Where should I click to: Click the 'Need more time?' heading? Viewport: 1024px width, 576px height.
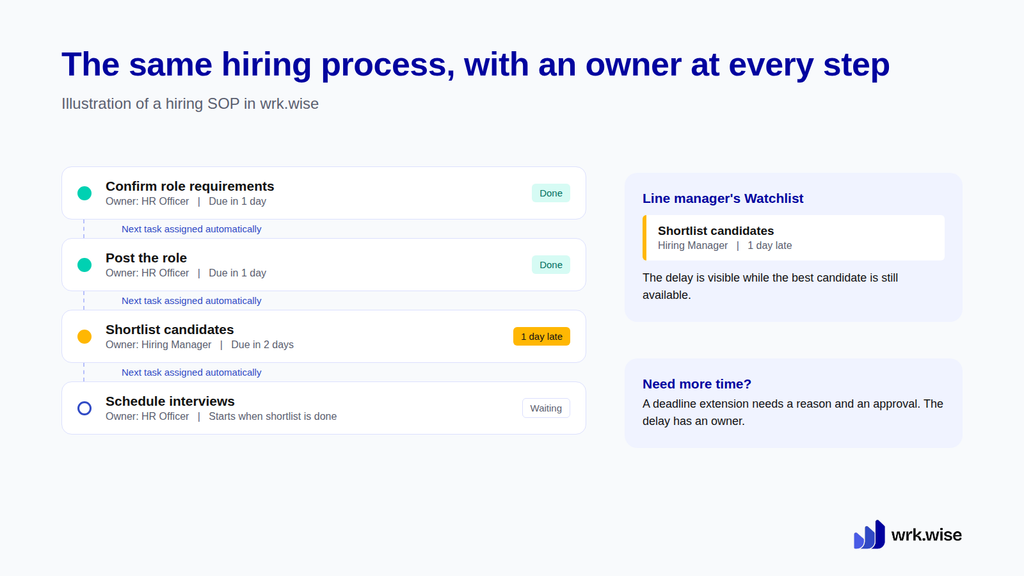[697, 384]
